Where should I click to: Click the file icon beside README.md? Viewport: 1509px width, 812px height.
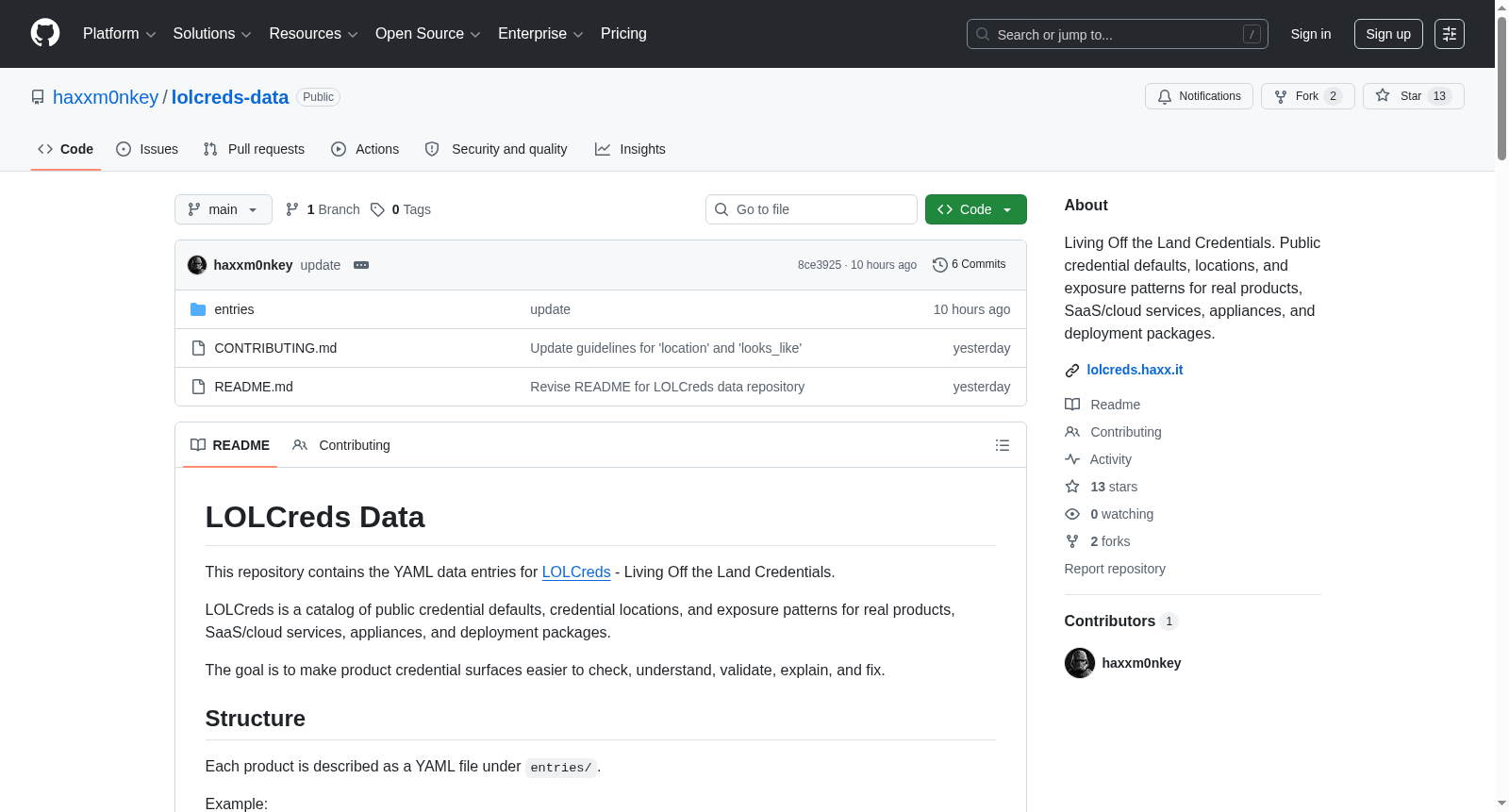[198, 387]
